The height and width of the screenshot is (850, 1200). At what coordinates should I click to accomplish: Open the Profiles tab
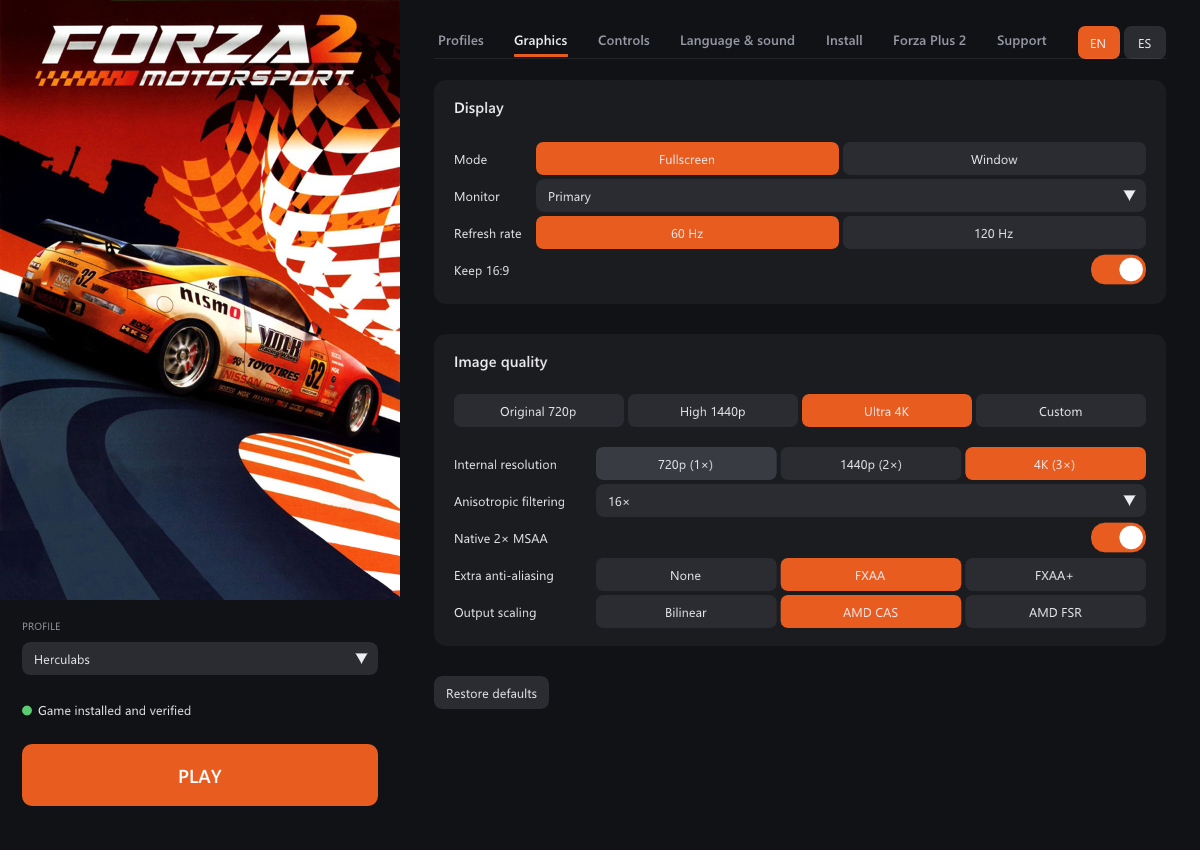461,41
